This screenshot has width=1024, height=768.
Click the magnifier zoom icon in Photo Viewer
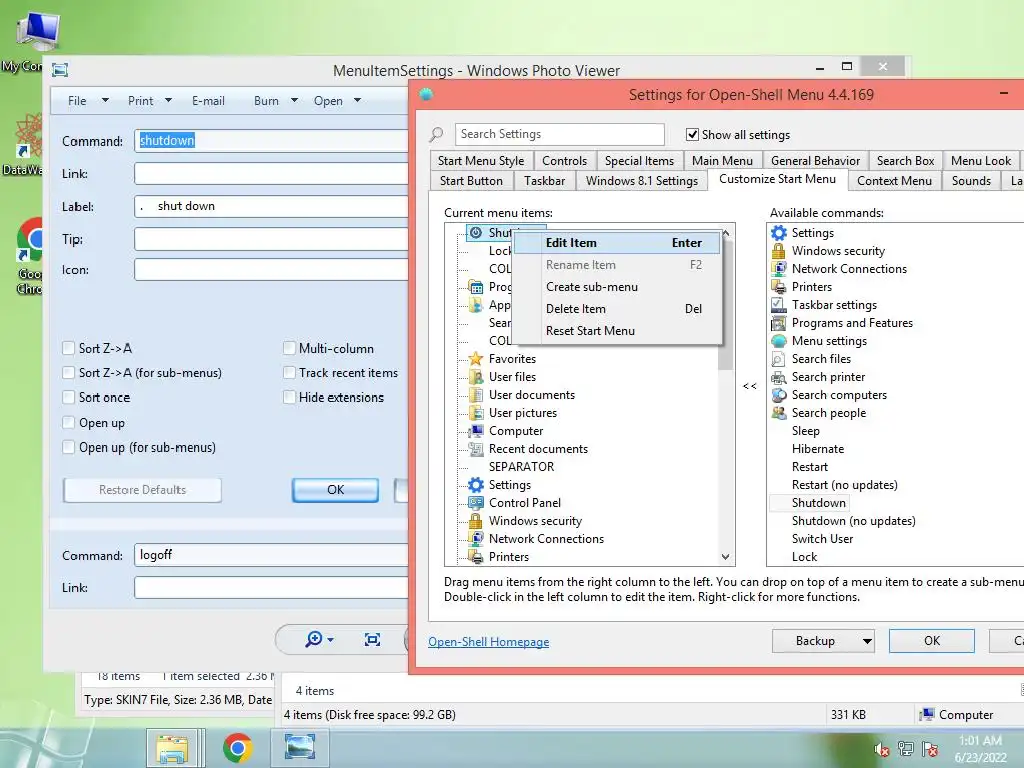coord(313,639)
